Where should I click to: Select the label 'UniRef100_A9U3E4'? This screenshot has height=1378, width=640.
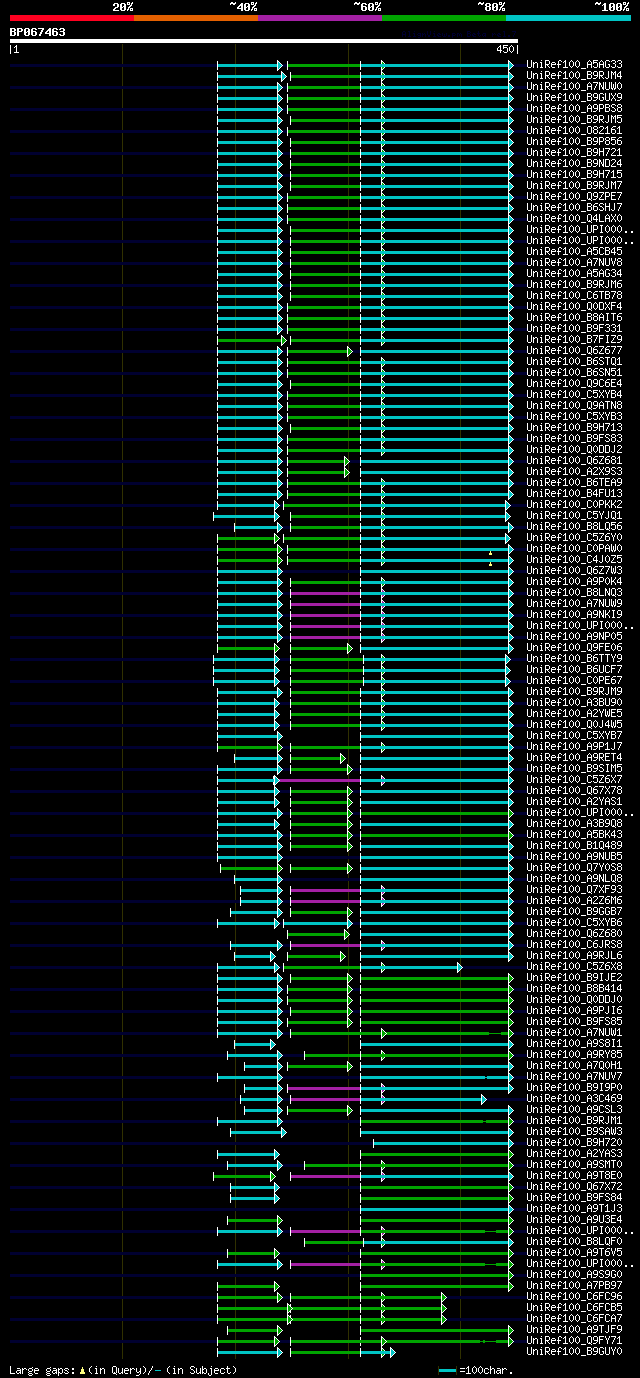click(x=574, y=1219)
